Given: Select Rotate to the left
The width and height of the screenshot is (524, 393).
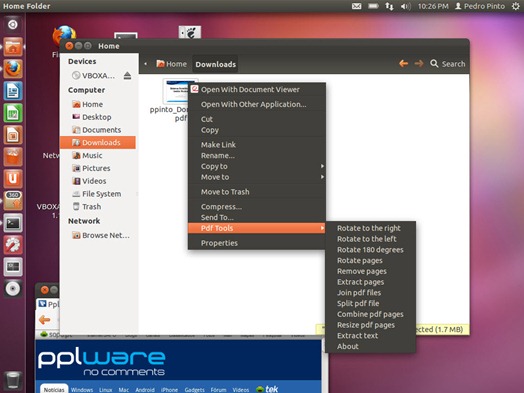Looking at the screenshot, I should coord(370,239).
